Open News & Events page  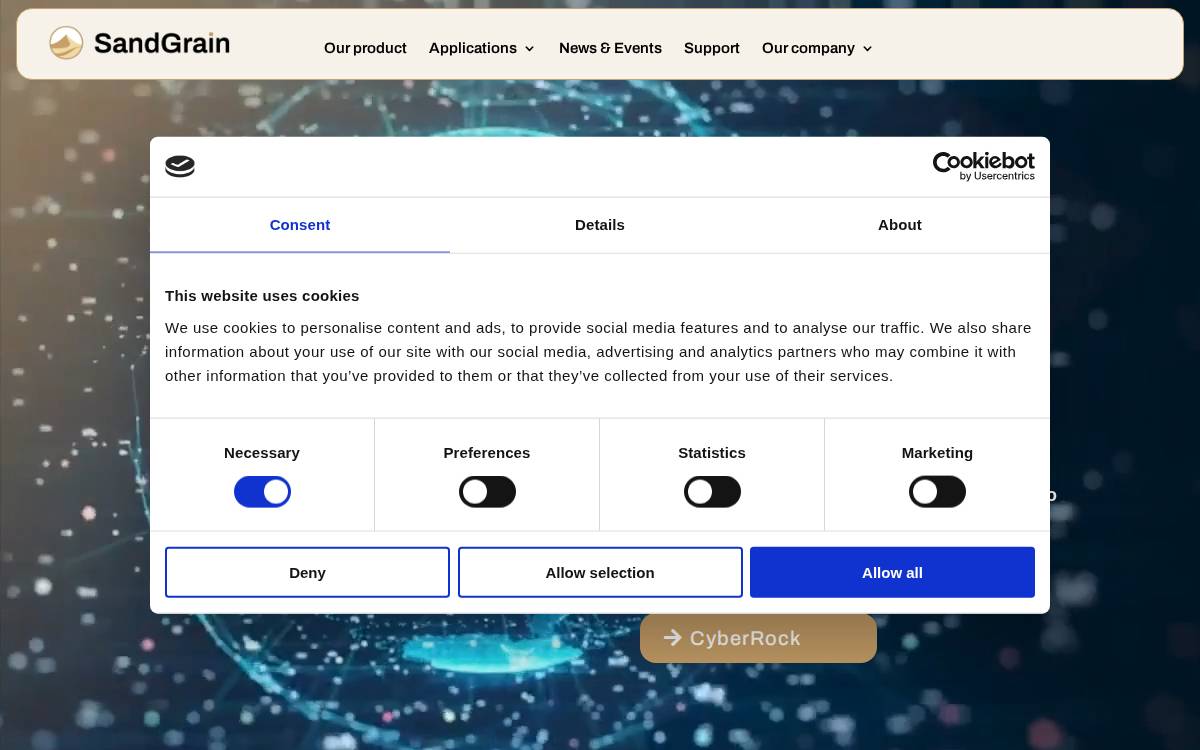pyautogui.click(x=610, y=48)
